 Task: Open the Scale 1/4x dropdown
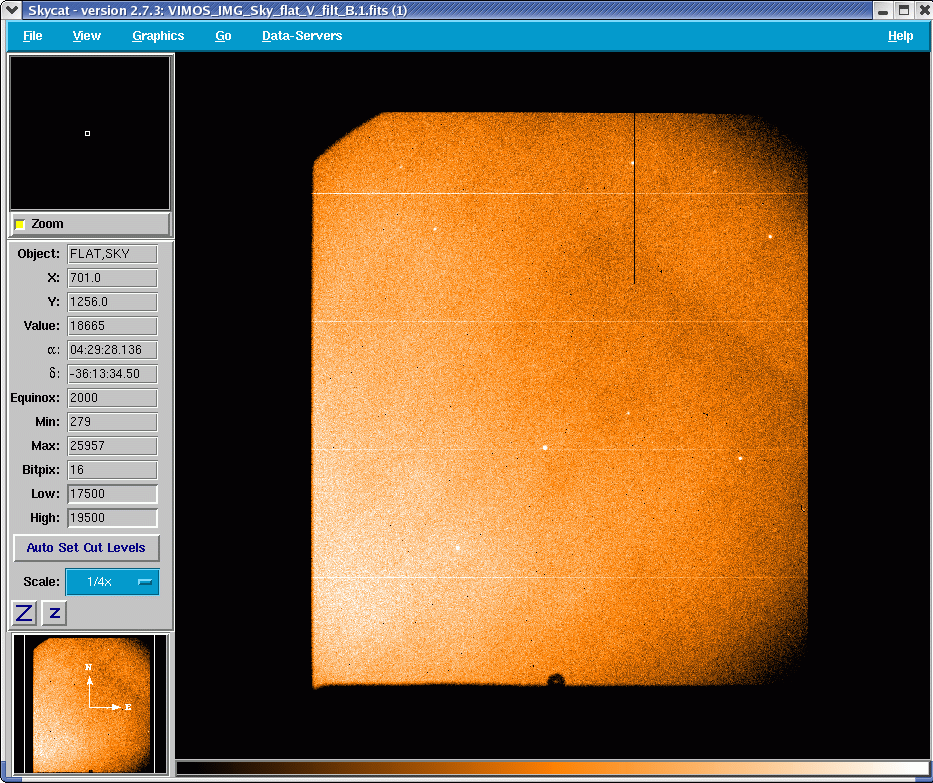[112, 582]
